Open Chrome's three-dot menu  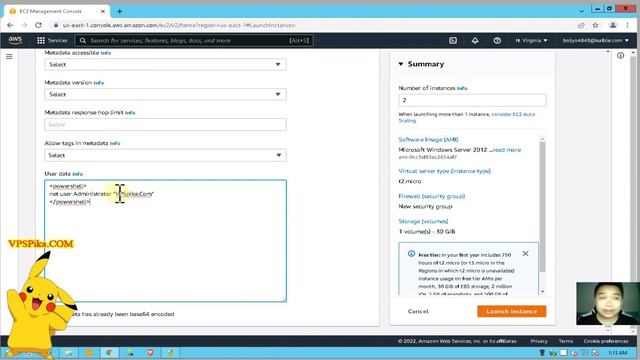click(x=627, y=25)
